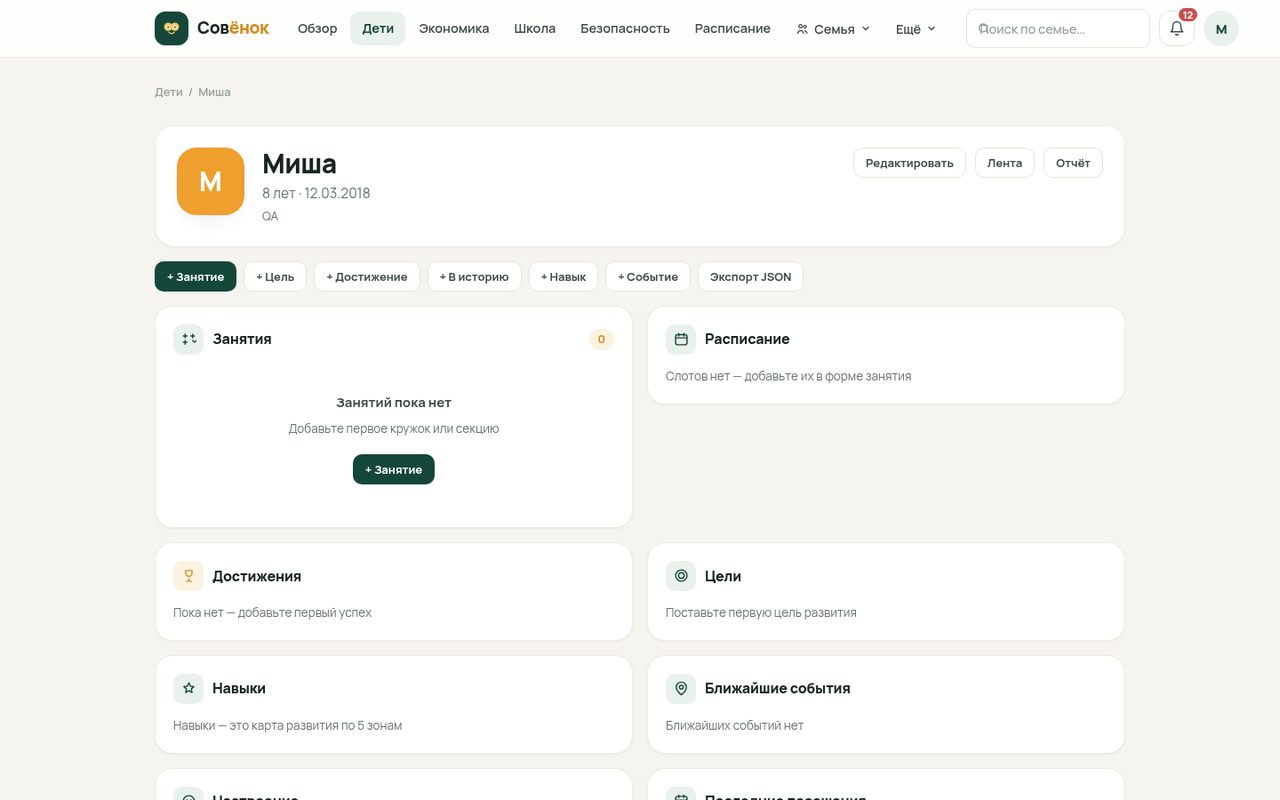The width and height of the screenshot is (1280, 800).
Task: Click the Совёнок brand name
Action: pos(233,28)
